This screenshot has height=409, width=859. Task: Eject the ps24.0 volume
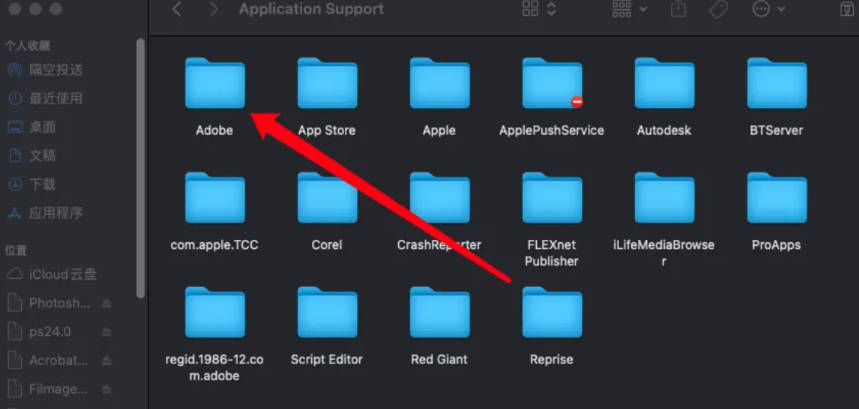tap(107, 331)
